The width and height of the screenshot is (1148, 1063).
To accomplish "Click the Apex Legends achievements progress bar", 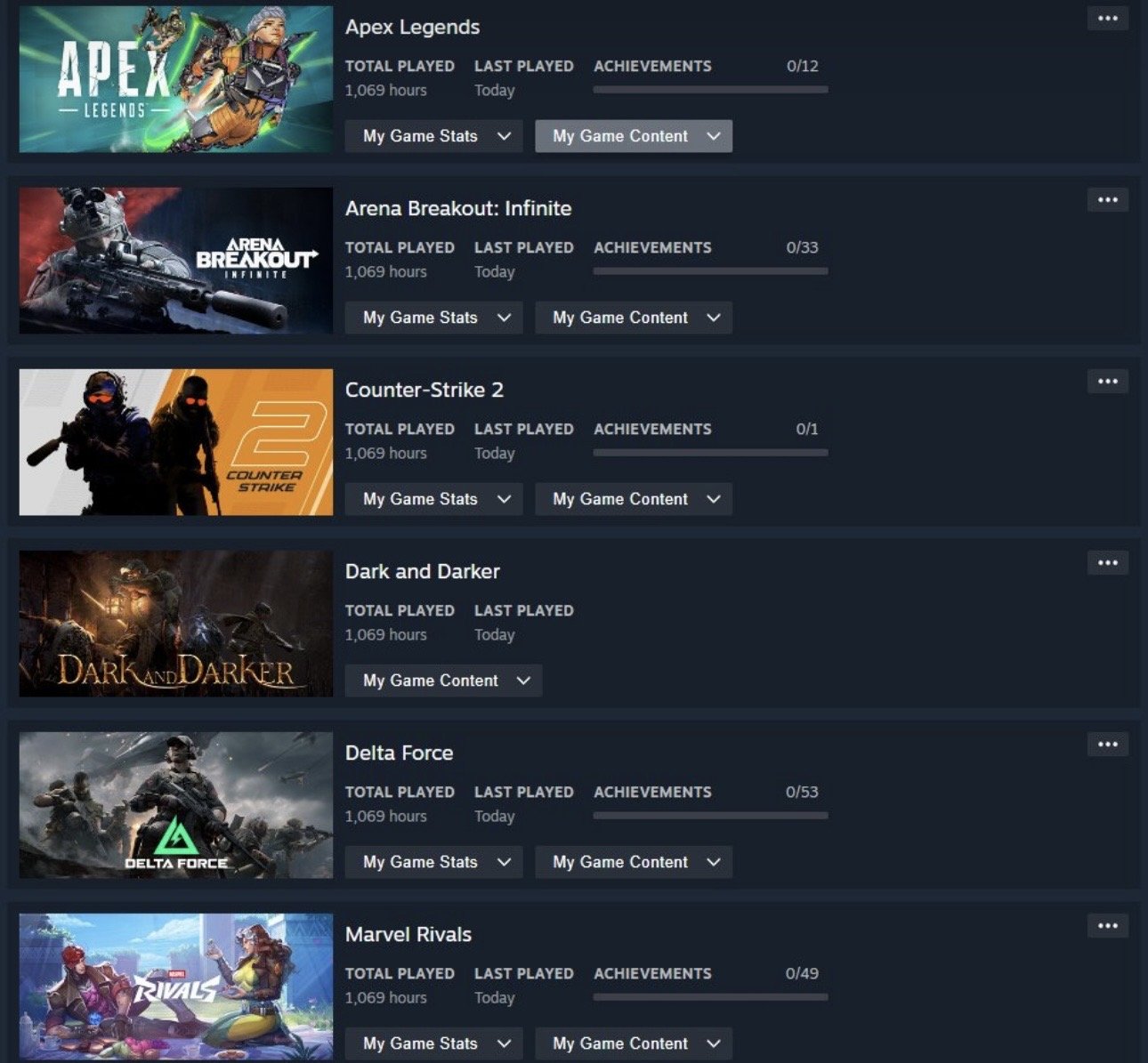I will tap(711, 90).
